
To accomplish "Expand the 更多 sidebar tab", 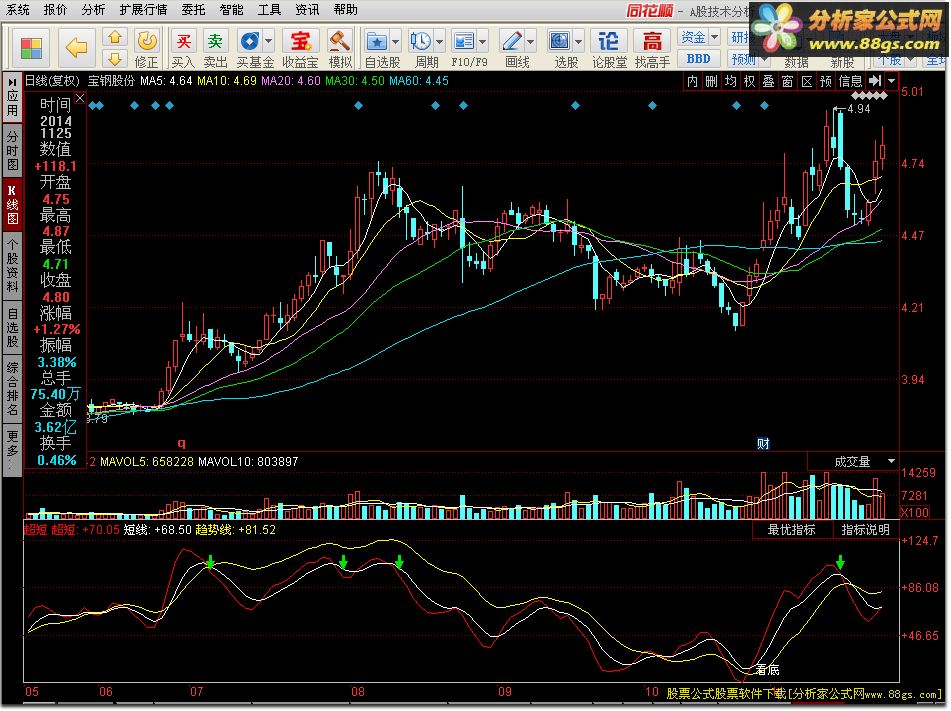I will 12,448.
